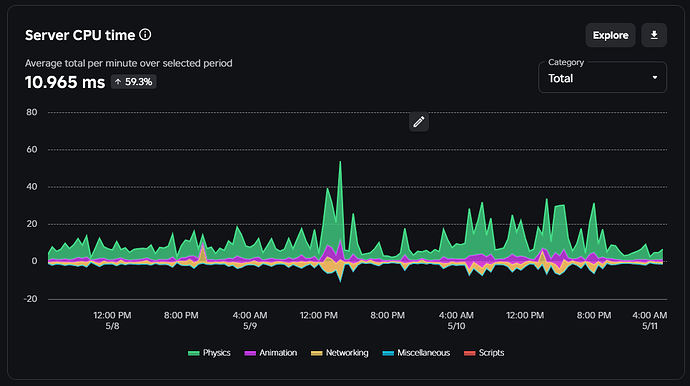Open the Explore view

pyautogui.click(x=610, y=35)
